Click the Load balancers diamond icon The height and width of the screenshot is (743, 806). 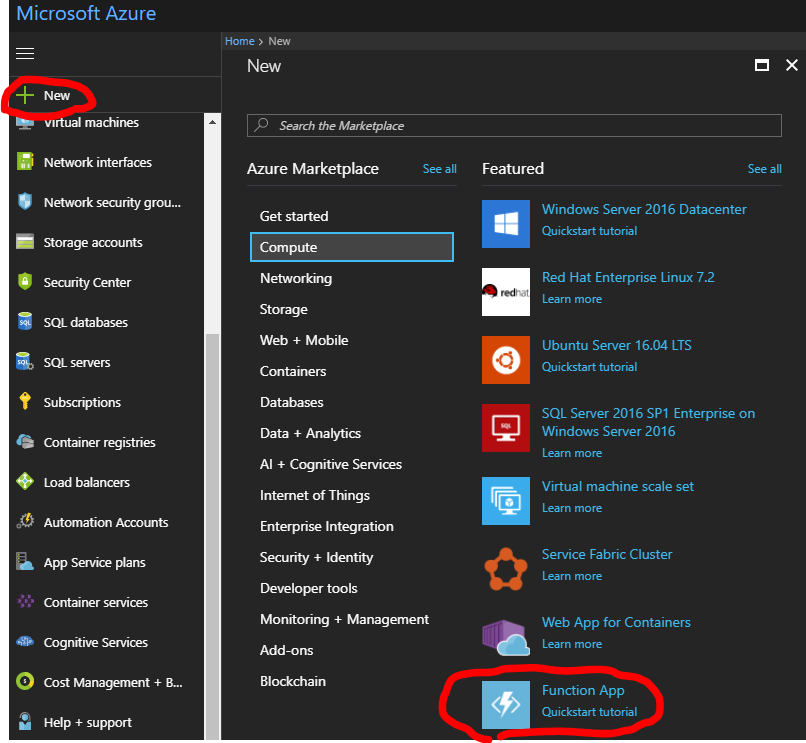(25, 482)
